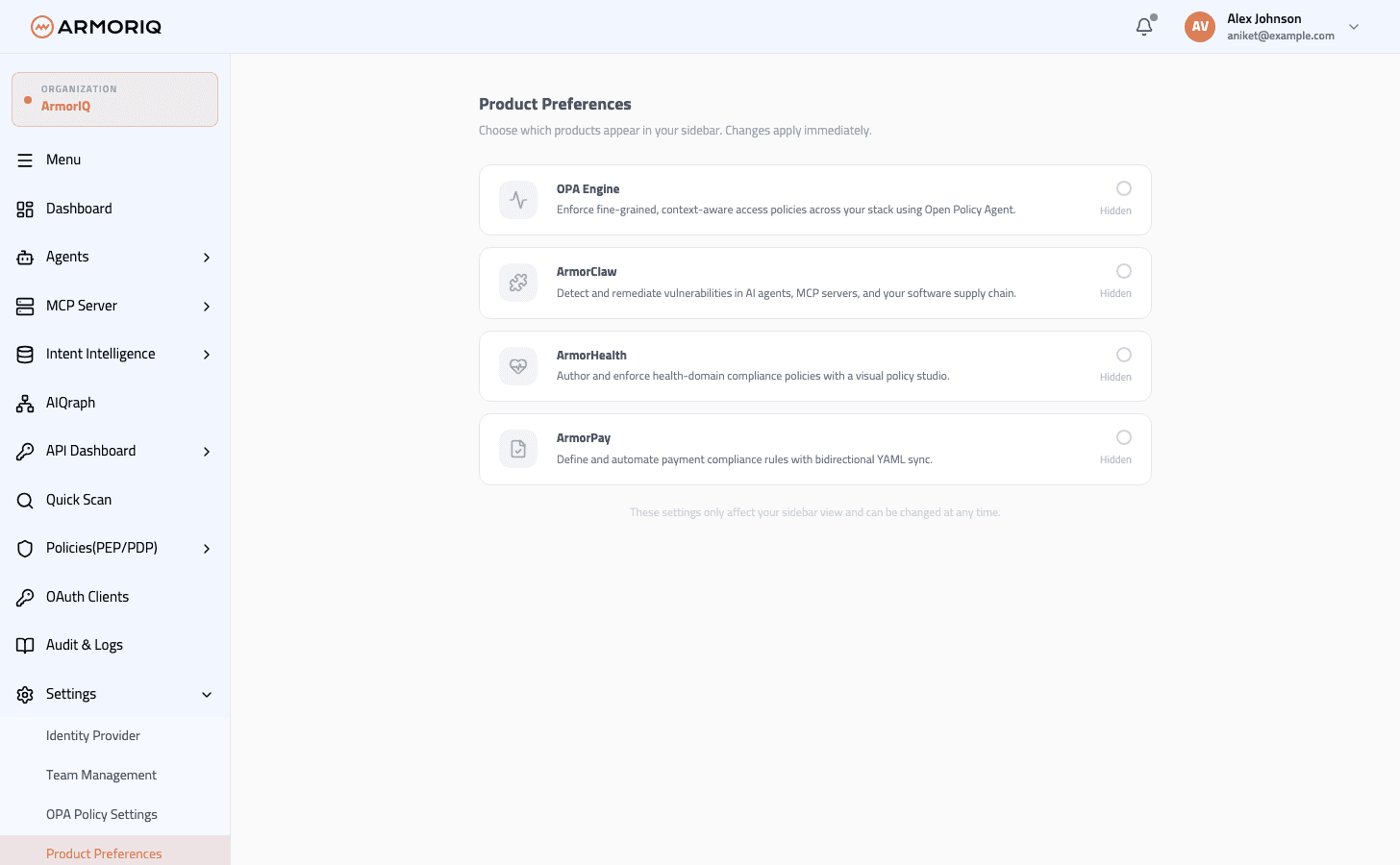The height and width of the screenshot is (865, 1400).
Task: Click the Menu label
Action: (63, 160)
